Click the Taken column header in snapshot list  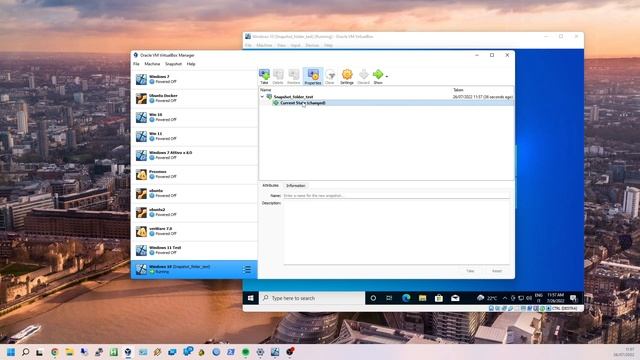[x=458, y=90]
